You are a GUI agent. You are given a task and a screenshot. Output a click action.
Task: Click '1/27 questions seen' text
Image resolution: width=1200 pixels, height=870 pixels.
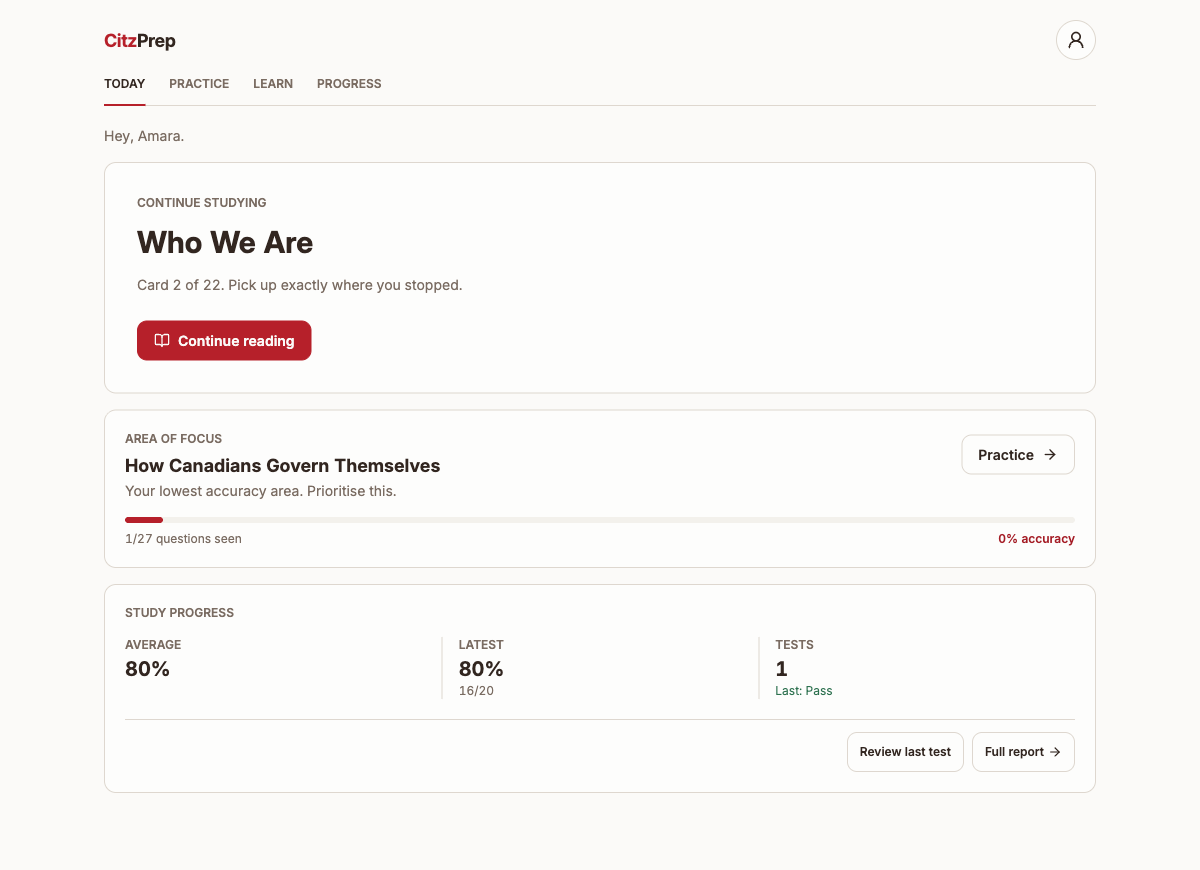coord(183,539)
